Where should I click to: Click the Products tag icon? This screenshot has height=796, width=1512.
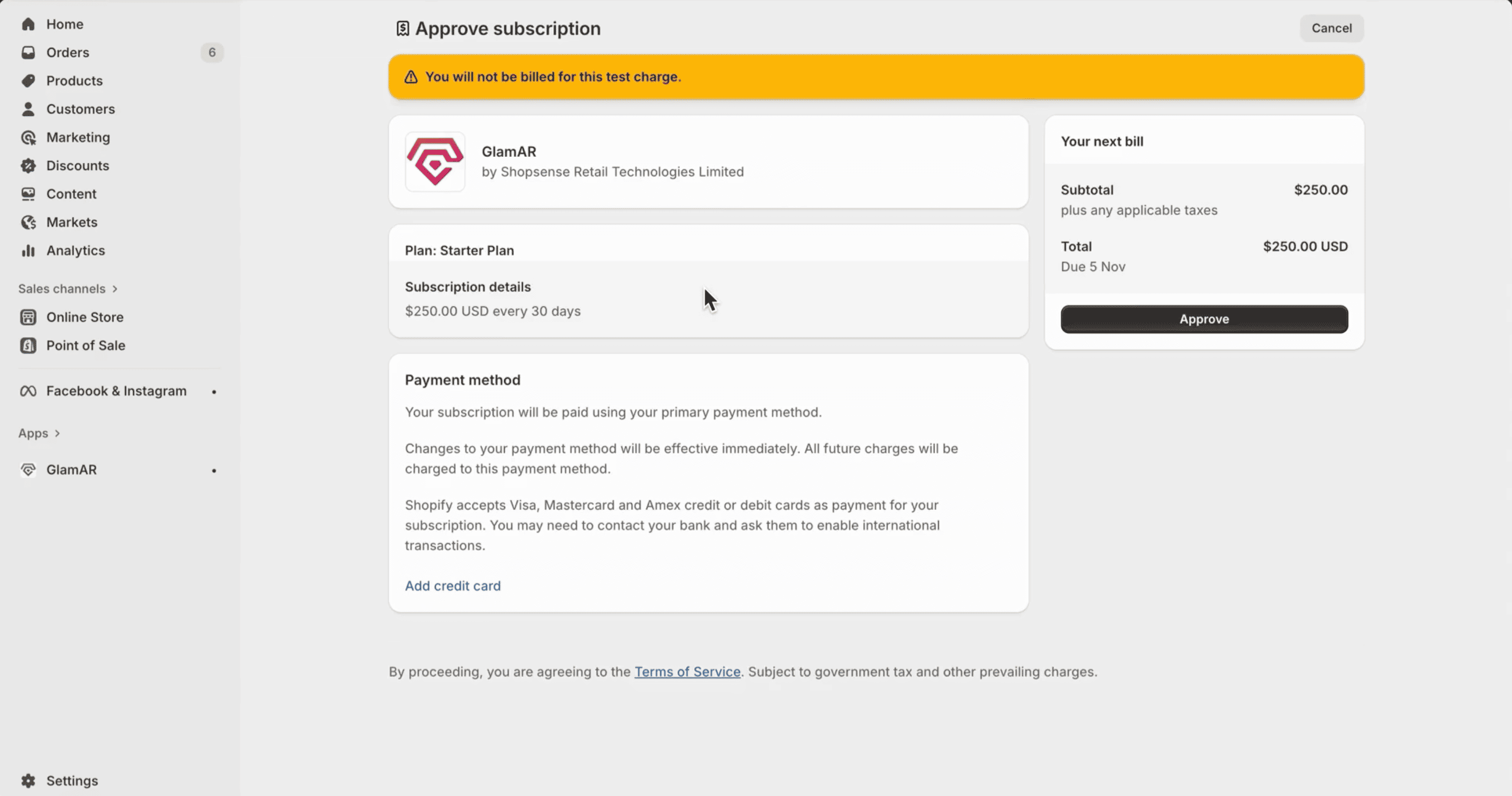(x=28, y=80)
